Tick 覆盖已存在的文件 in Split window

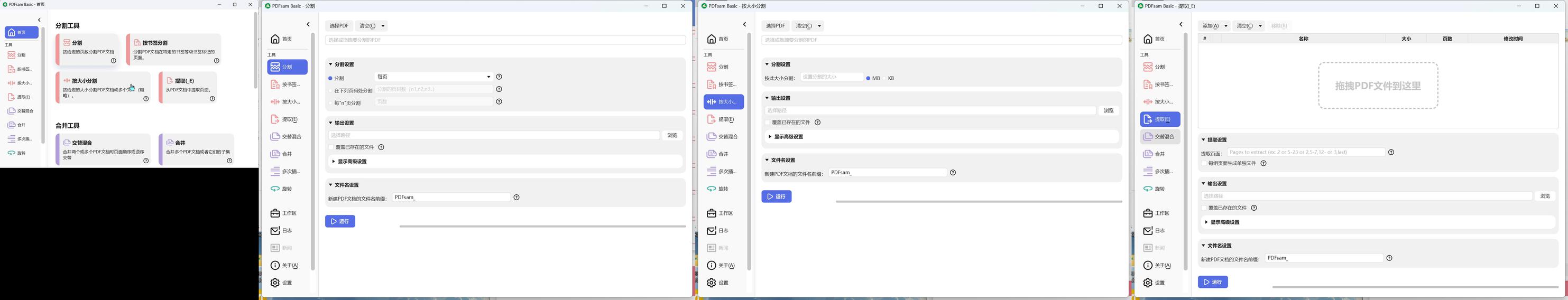click(331, 147)
